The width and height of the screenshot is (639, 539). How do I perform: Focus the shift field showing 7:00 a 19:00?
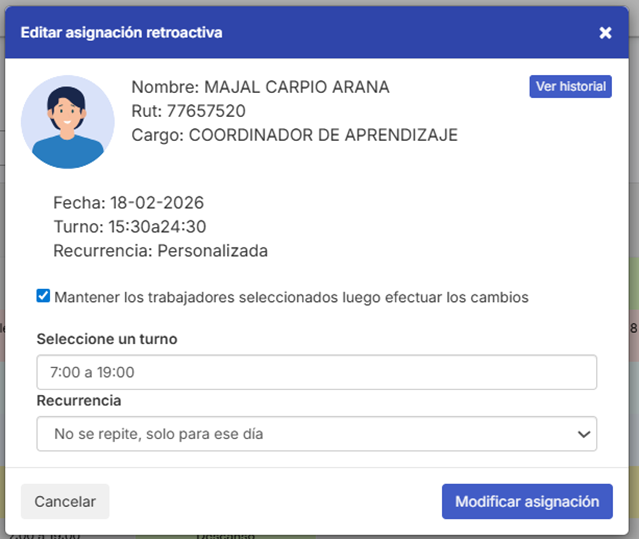pyautogui.click(x=316, y=372)
